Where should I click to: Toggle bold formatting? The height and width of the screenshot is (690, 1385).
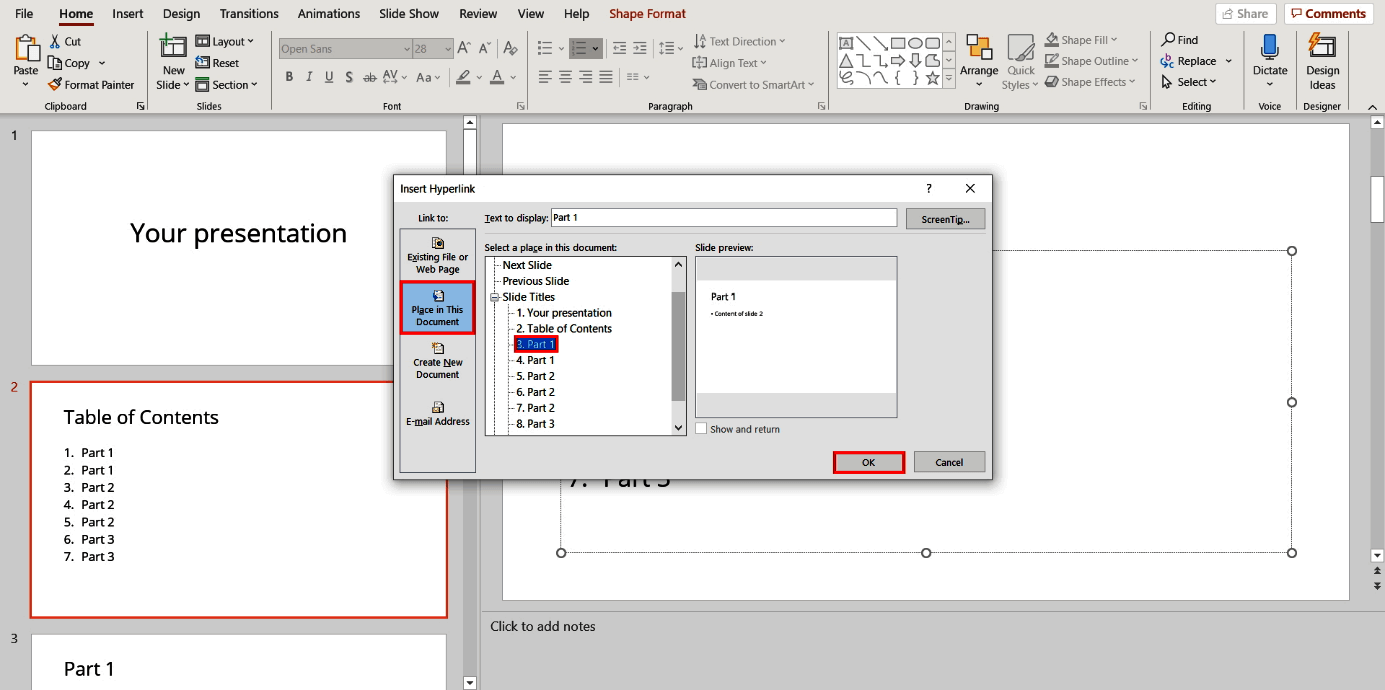(x=289, y=76)
